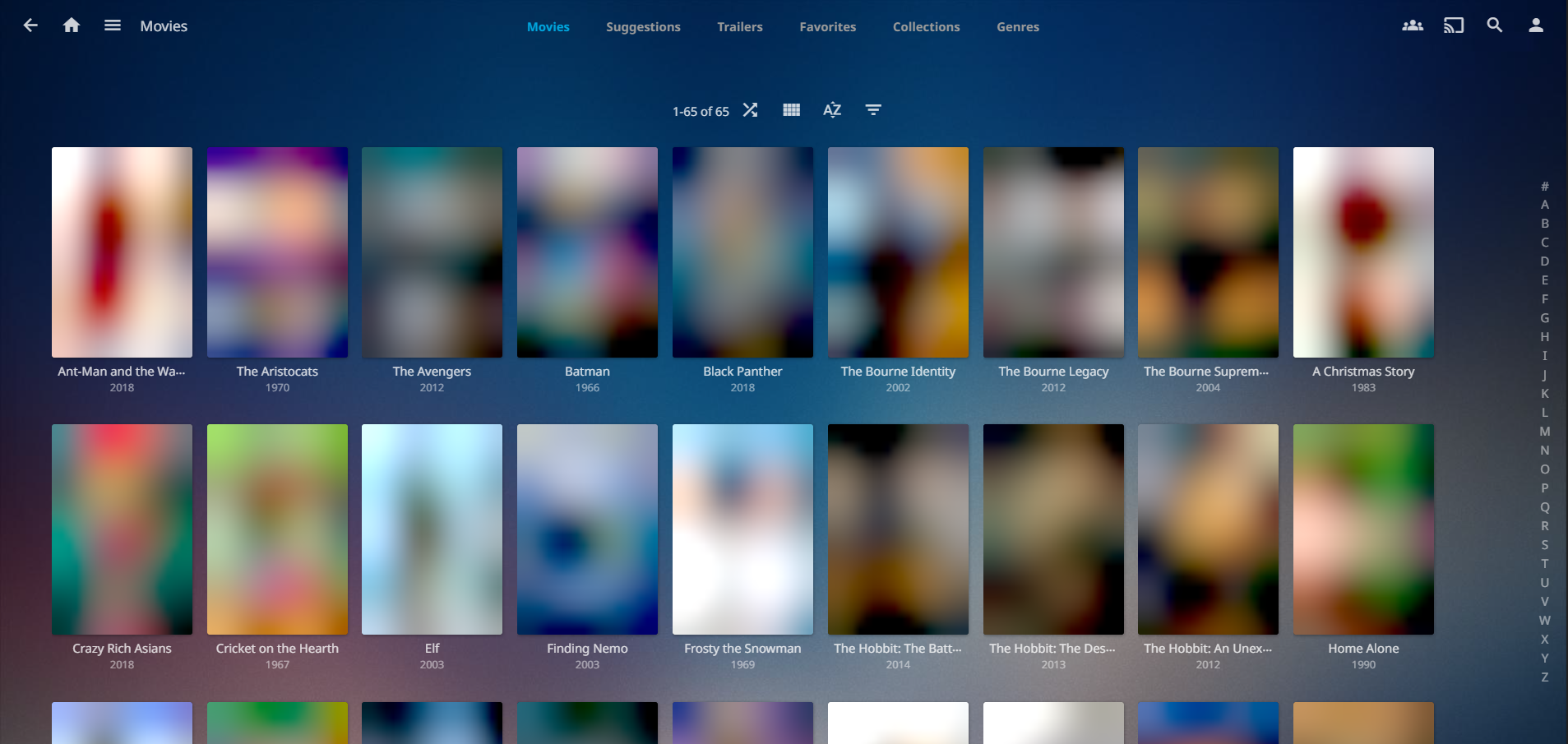Go to the Home screen icon
1568x744 pixels.
coord(72,25)
